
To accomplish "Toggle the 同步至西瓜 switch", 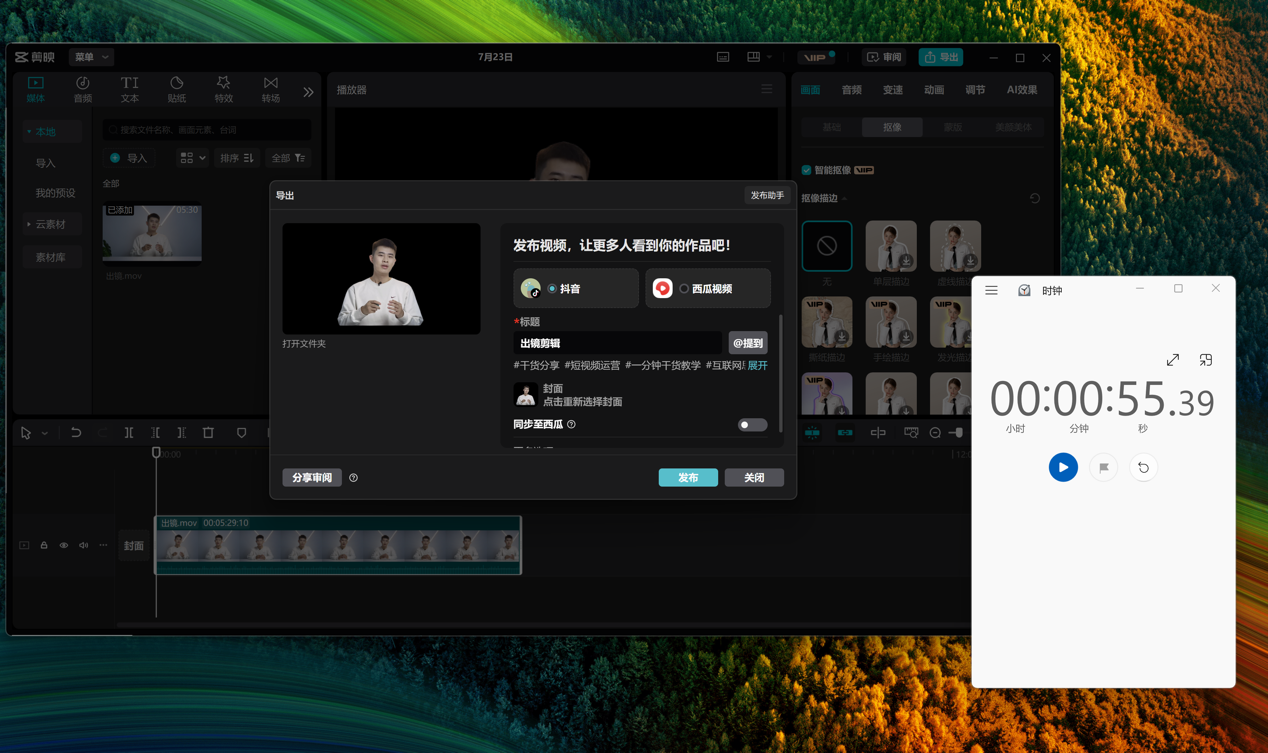I will click(752, 425).
